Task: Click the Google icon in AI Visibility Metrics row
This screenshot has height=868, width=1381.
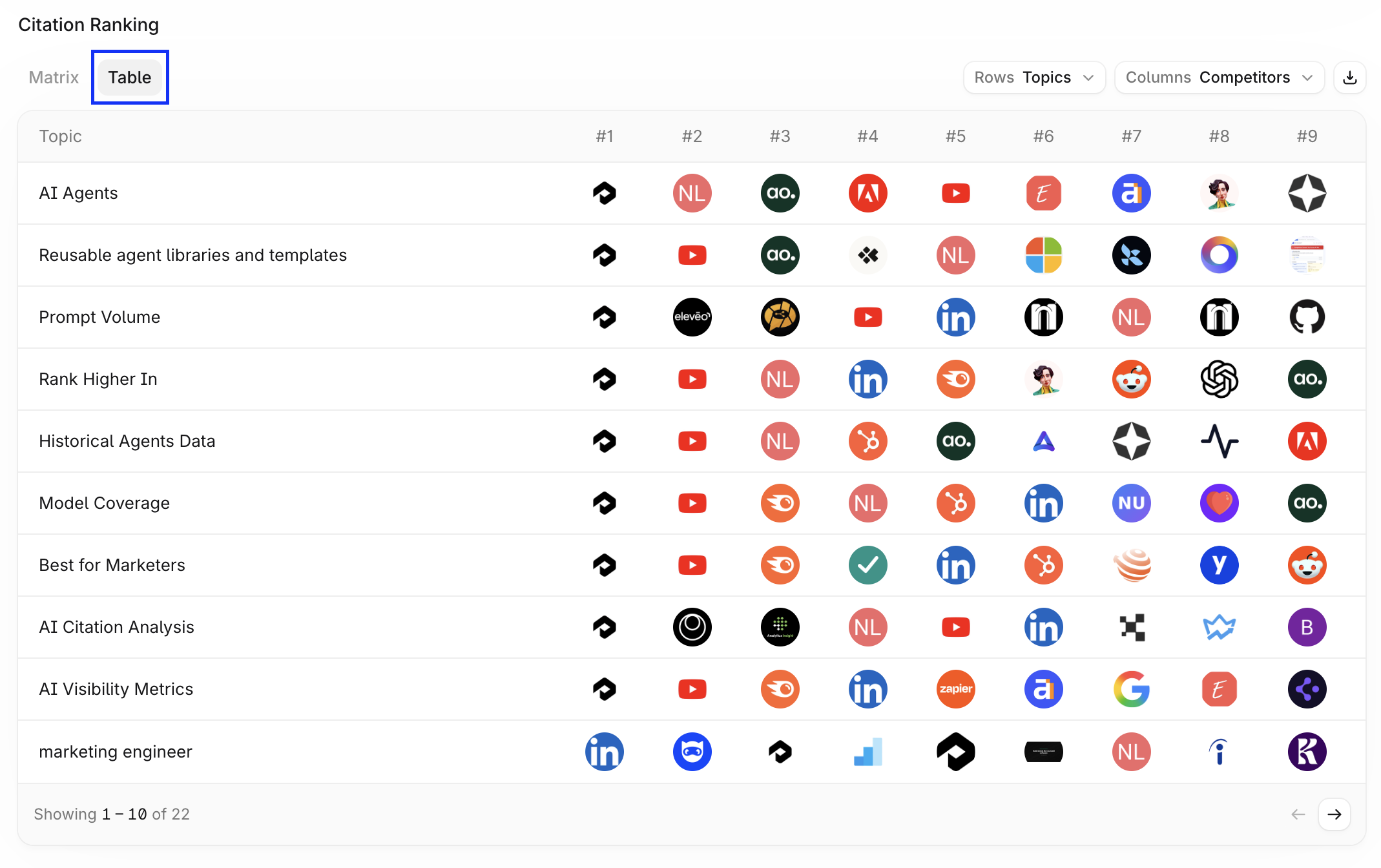Action: [1131, 689]
